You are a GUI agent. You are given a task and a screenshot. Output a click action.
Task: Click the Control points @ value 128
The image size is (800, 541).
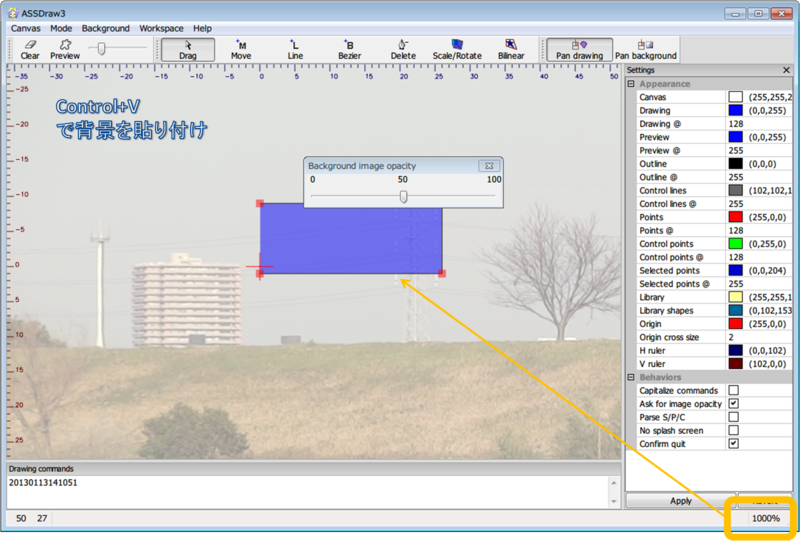(736, 257)
